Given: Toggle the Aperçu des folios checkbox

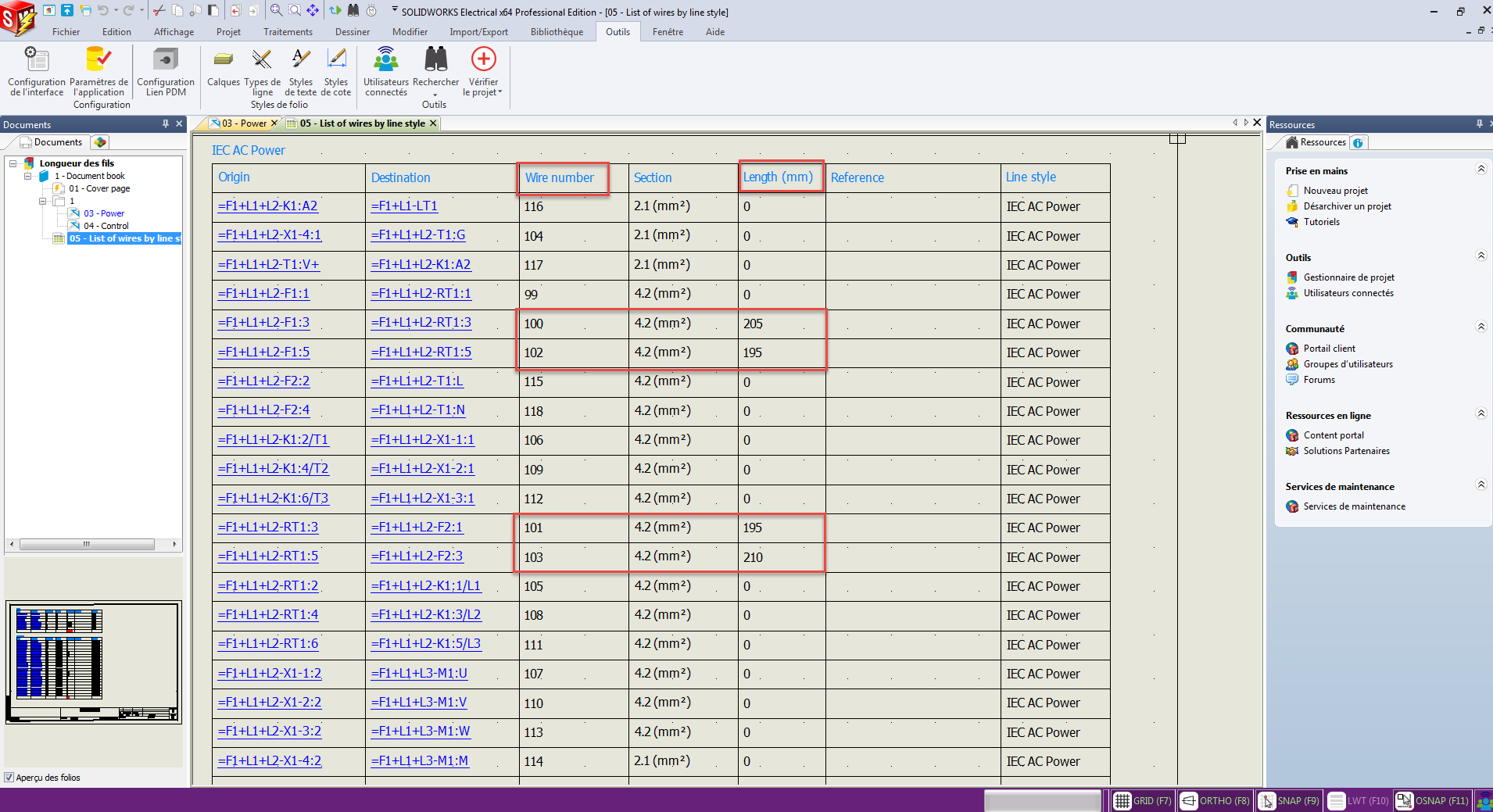Looking at the screenshot, I should tap(9, 778).
